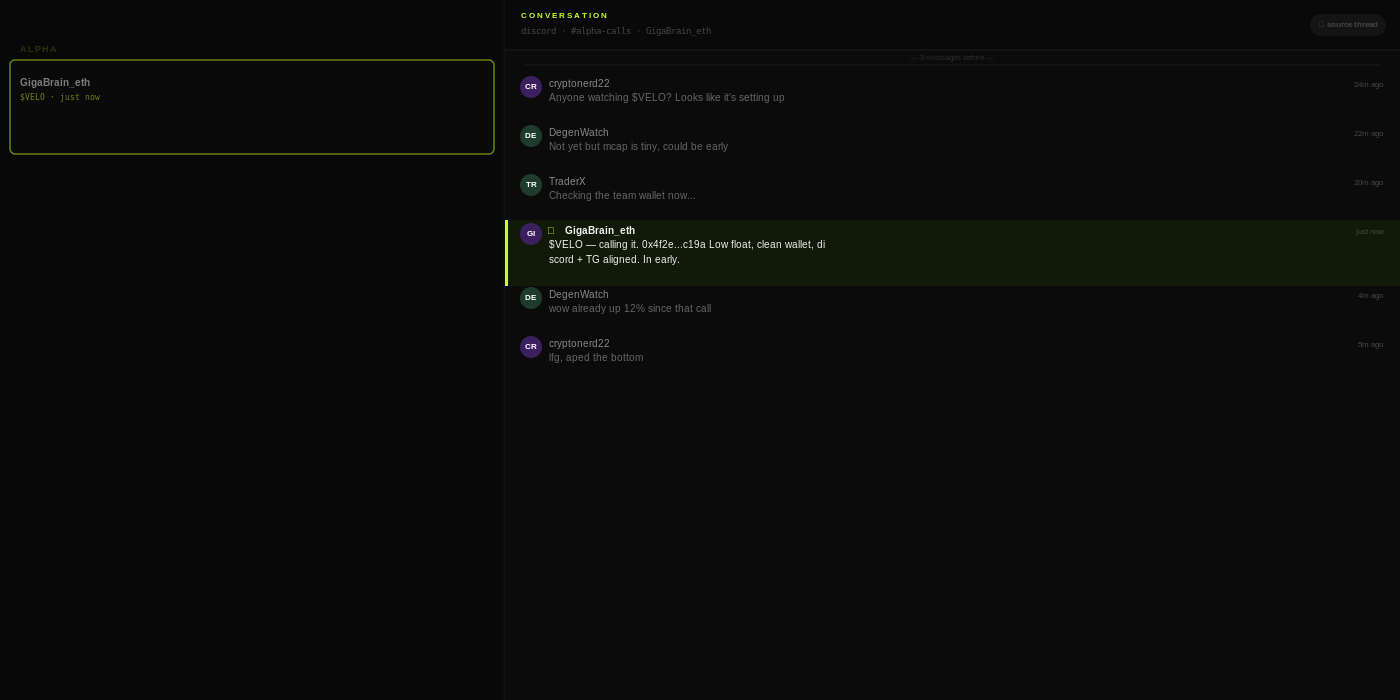This screenshot has height=700, width=1400.
Task: Click CR avatar on the lfg message
Action: coord(531,347)
